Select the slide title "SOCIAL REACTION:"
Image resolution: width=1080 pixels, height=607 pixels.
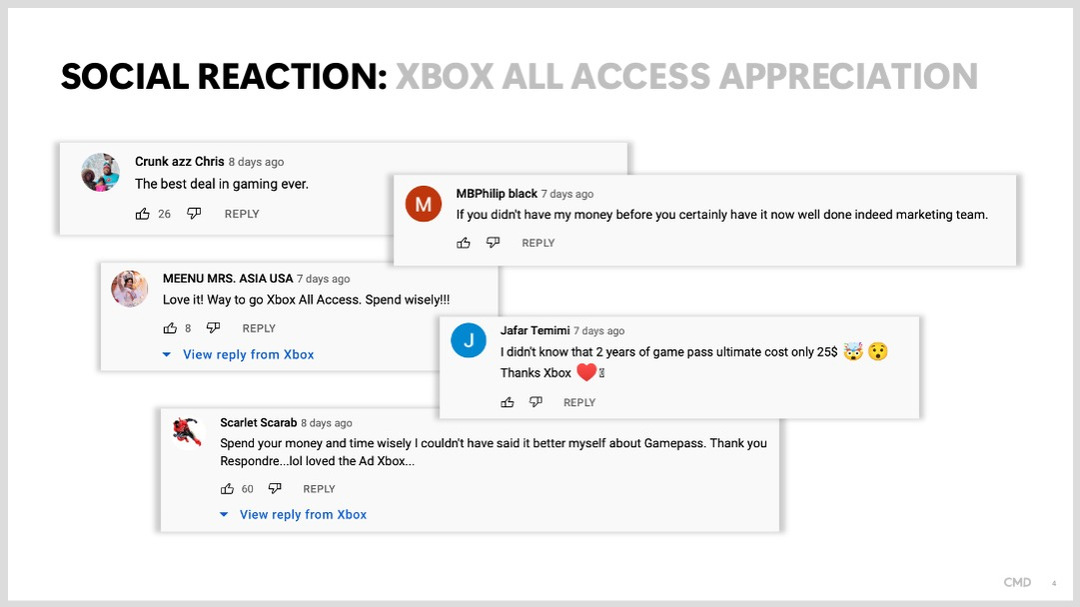[x=225, y=76]
